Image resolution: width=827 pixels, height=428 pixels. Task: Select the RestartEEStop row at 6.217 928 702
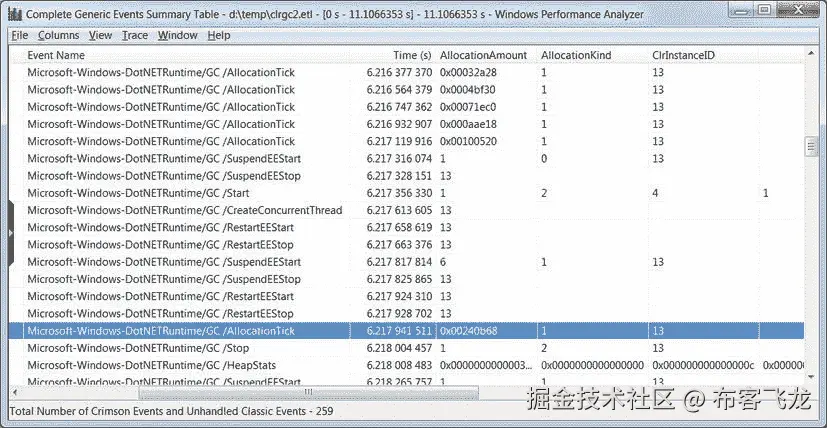point(406,313)
